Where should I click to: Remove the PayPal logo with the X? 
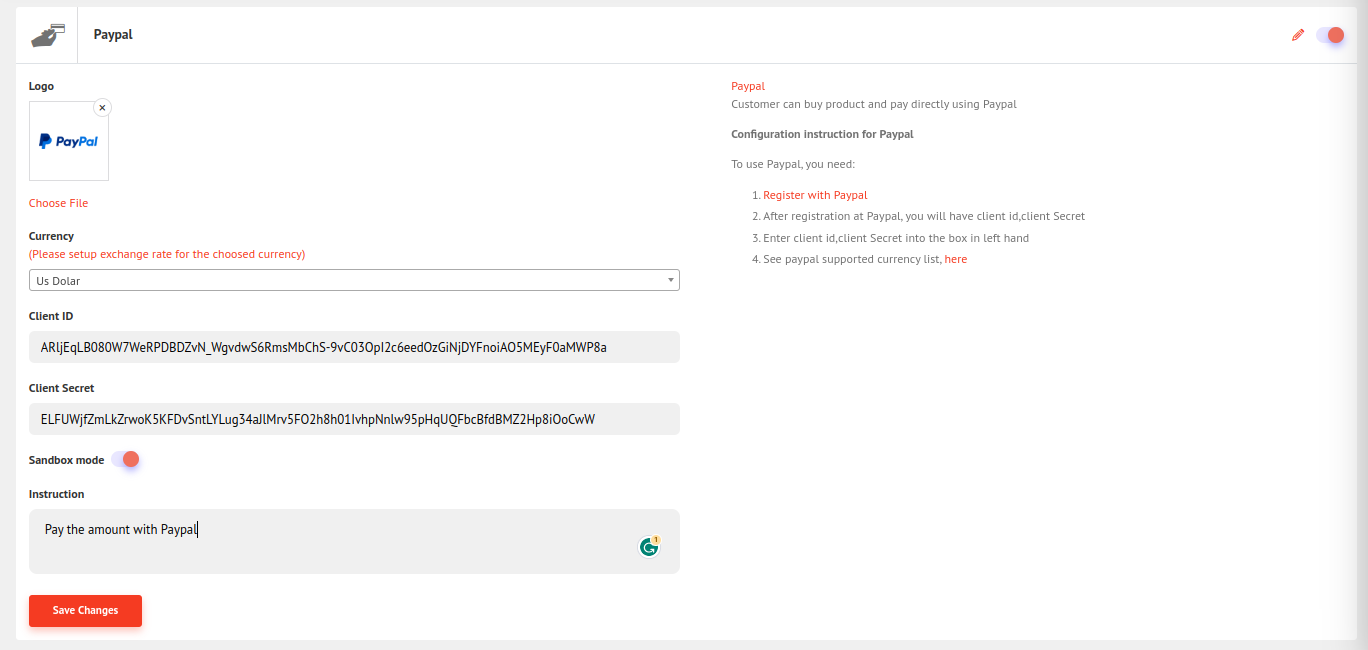[102, 108]
